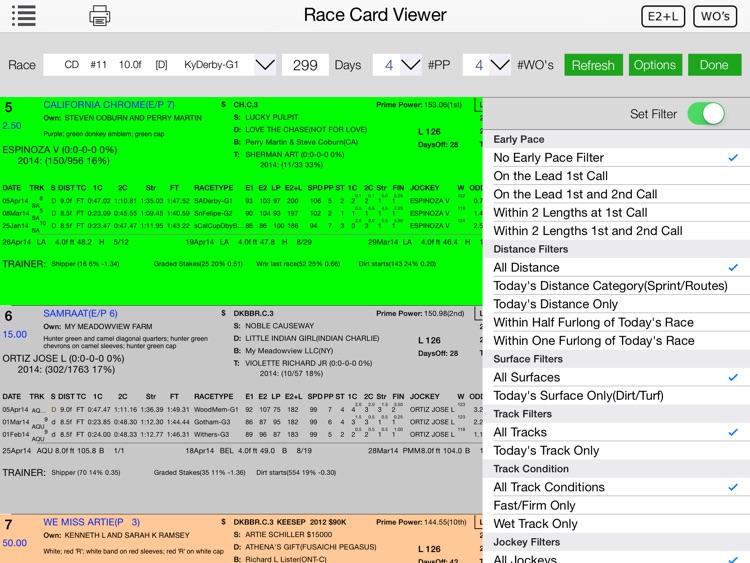Select Today's Distance Category(Sprint/Routes)
This screenshot has height=563, width=750.
coord(616,286)
